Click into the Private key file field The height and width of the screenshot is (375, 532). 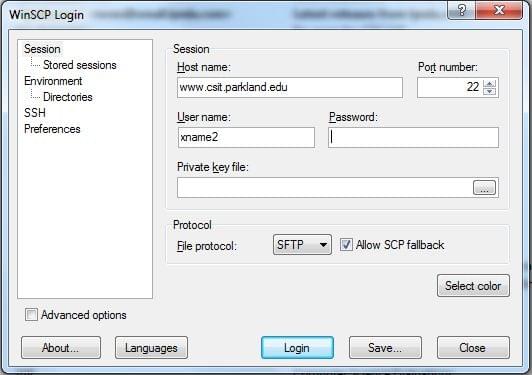click(325, 187)
